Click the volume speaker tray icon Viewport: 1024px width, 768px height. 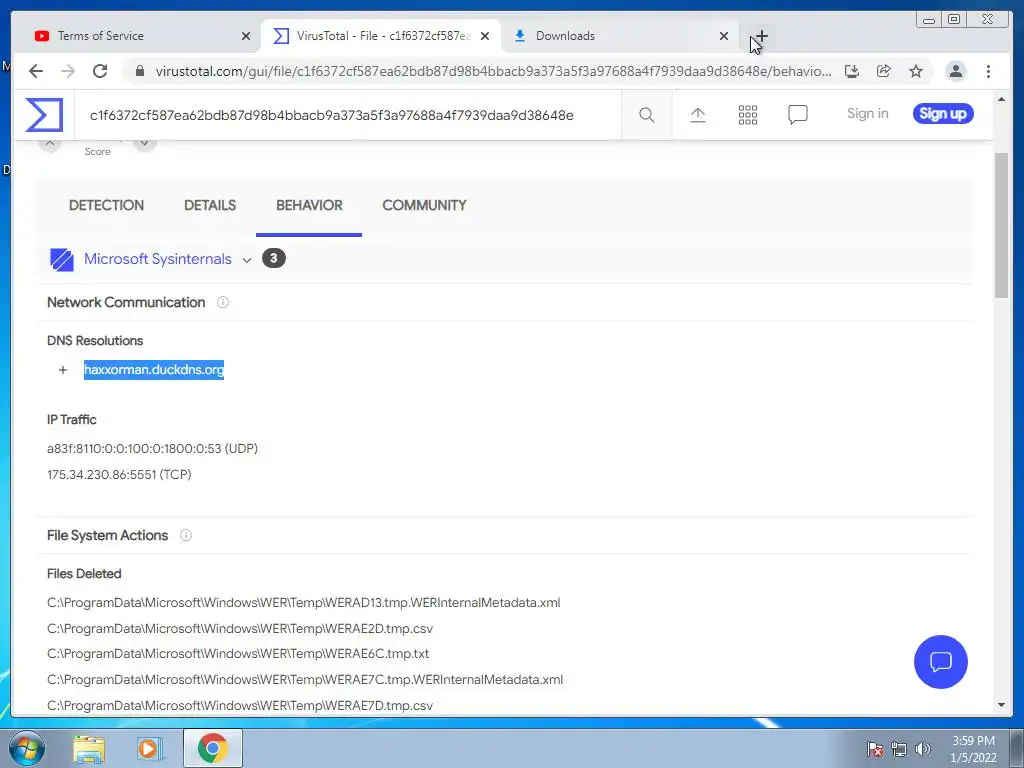[x=923, y=749]
